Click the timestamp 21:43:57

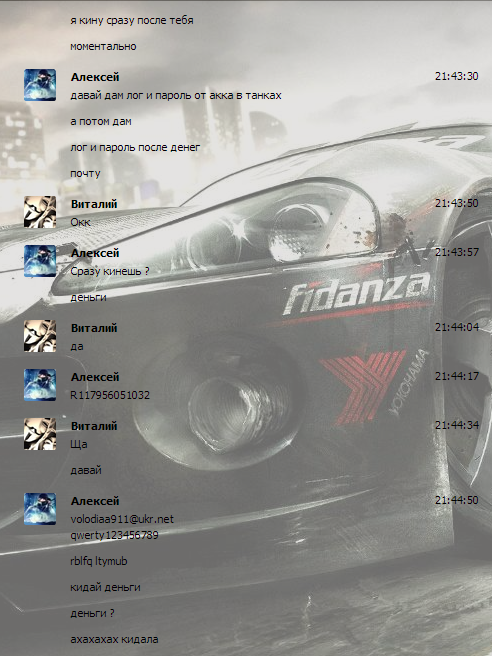[456, 252]
